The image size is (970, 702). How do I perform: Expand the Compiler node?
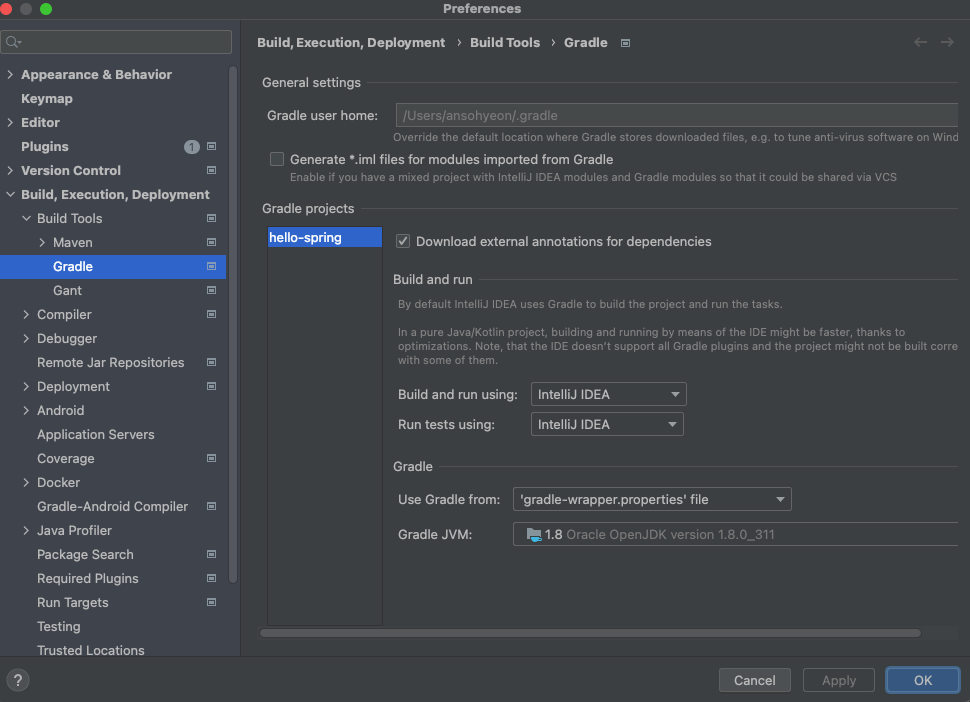26,314
